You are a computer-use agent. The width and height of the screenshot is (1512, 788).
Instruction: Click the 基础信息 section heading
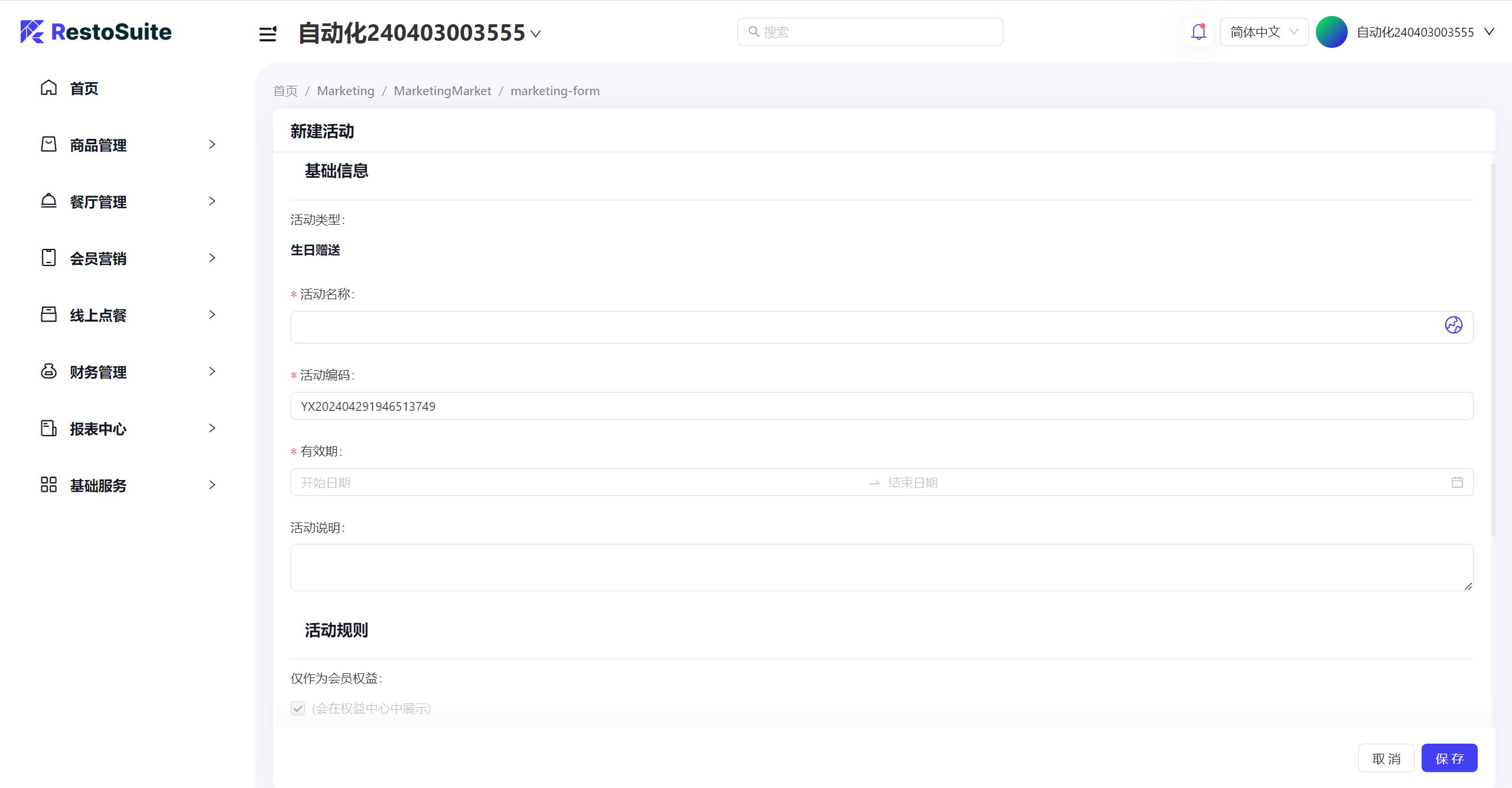[336, 171]
